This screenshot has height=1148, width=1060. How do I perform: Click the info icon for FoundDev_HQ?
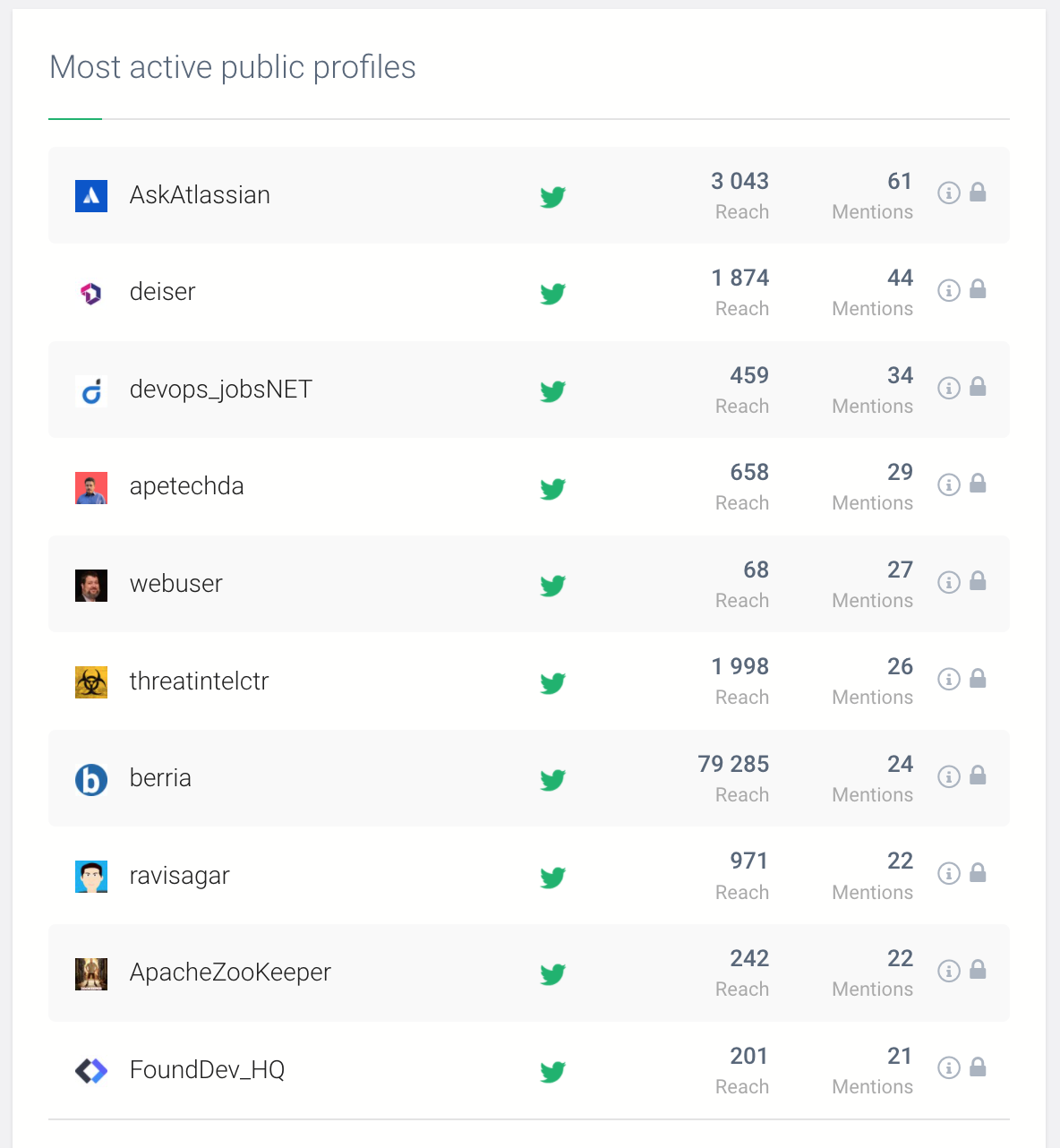pos(949,1067)
